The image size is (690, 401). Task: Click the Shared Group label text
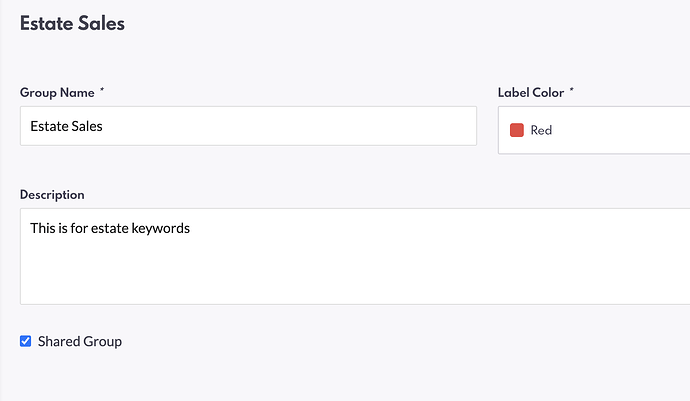(80, 341)
